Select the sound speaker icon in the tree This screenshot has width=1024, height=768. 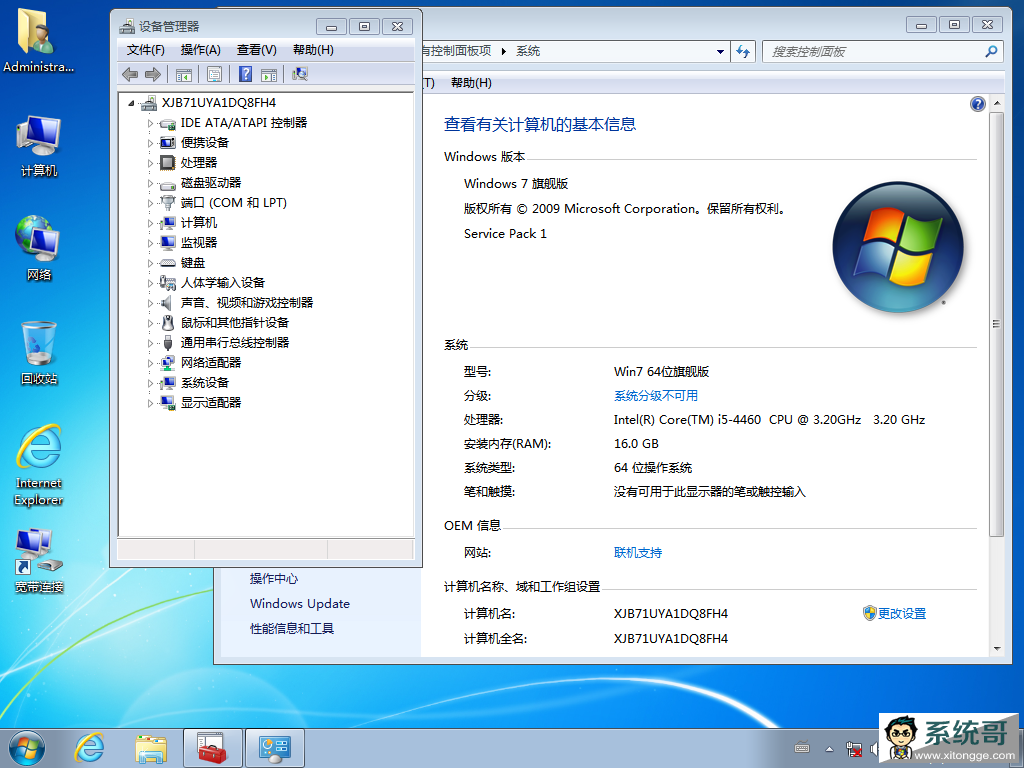point(167,302)
